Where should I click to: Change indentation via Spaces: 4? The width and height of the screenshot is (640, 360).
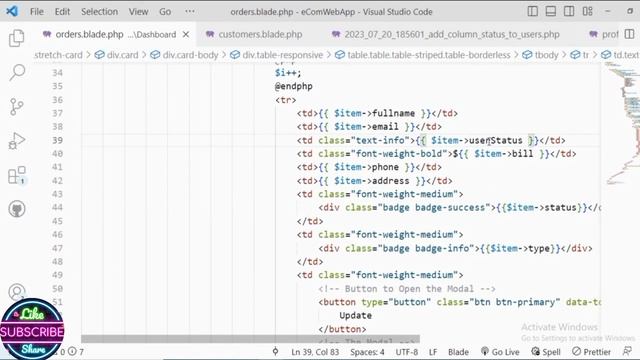click(367, 352)
